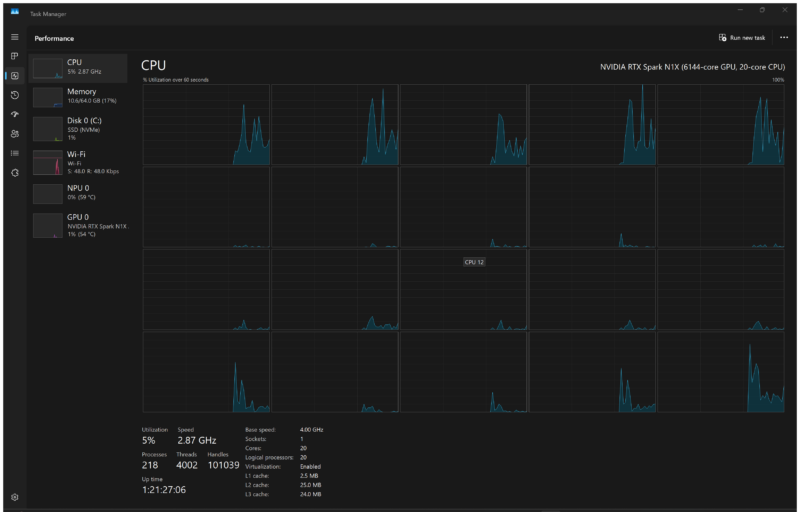Select the CPU performance item

coord(78,68)
